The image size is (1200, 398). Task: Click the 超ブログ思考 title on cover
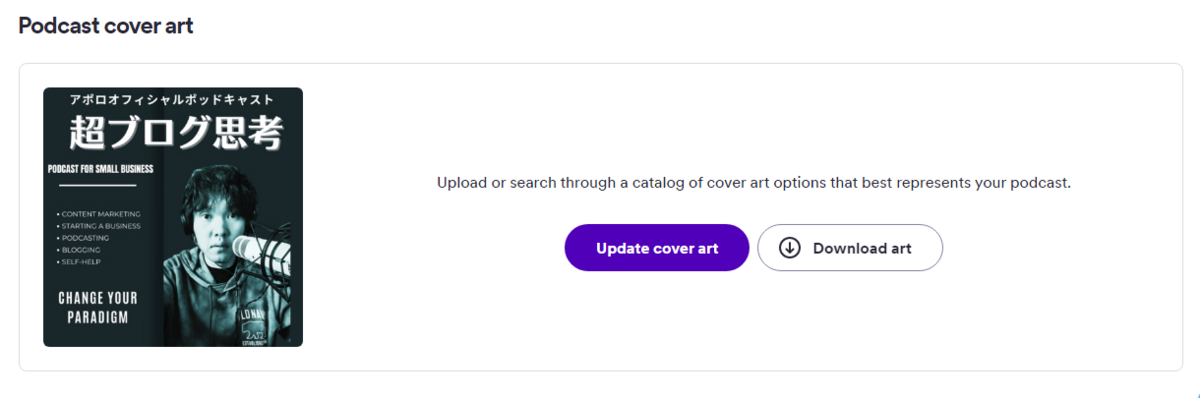[176, 132]
